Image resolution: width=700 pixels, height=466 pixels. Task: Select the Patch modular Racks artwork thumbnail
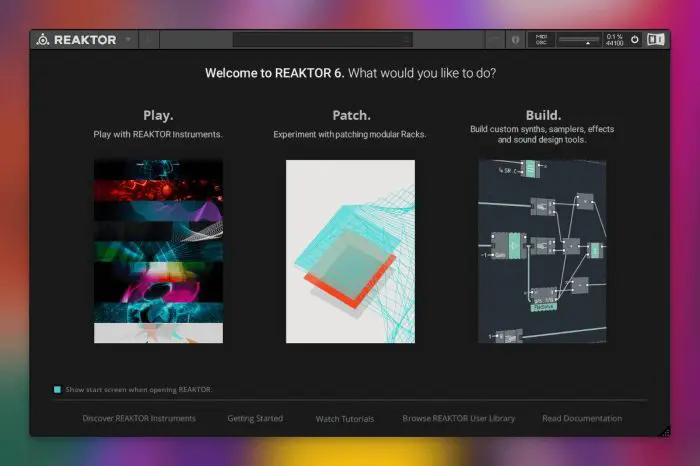350,251
